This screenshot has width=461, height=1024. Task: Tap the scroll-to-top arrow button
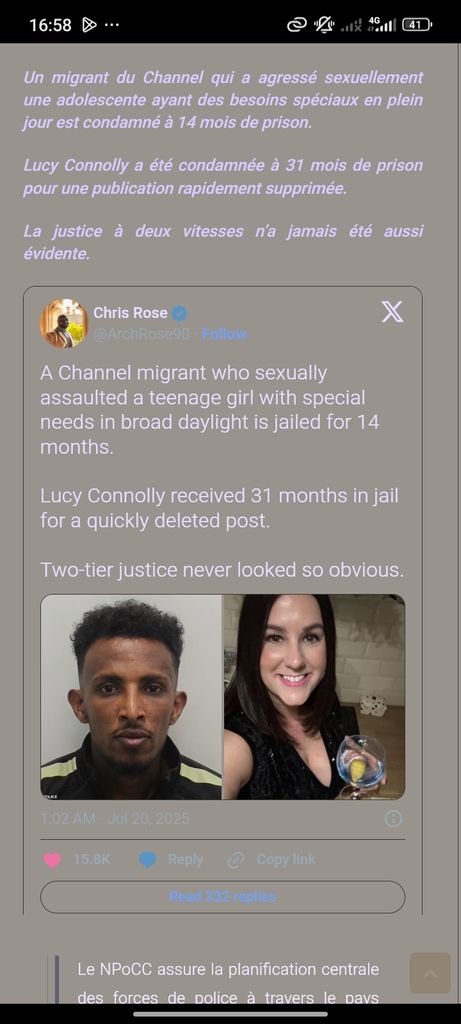pos(430,973)
